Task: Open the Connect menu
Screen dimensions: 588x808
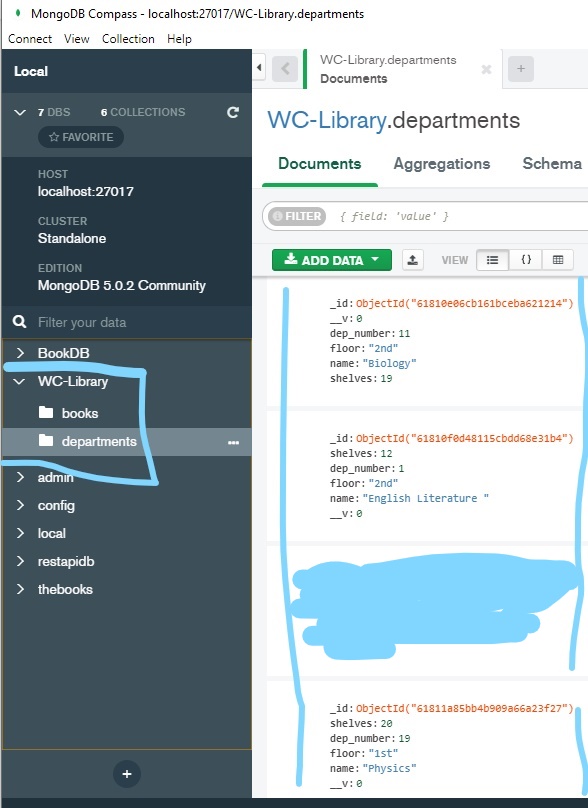Action: pyautogui.click(x=30, y=39)
